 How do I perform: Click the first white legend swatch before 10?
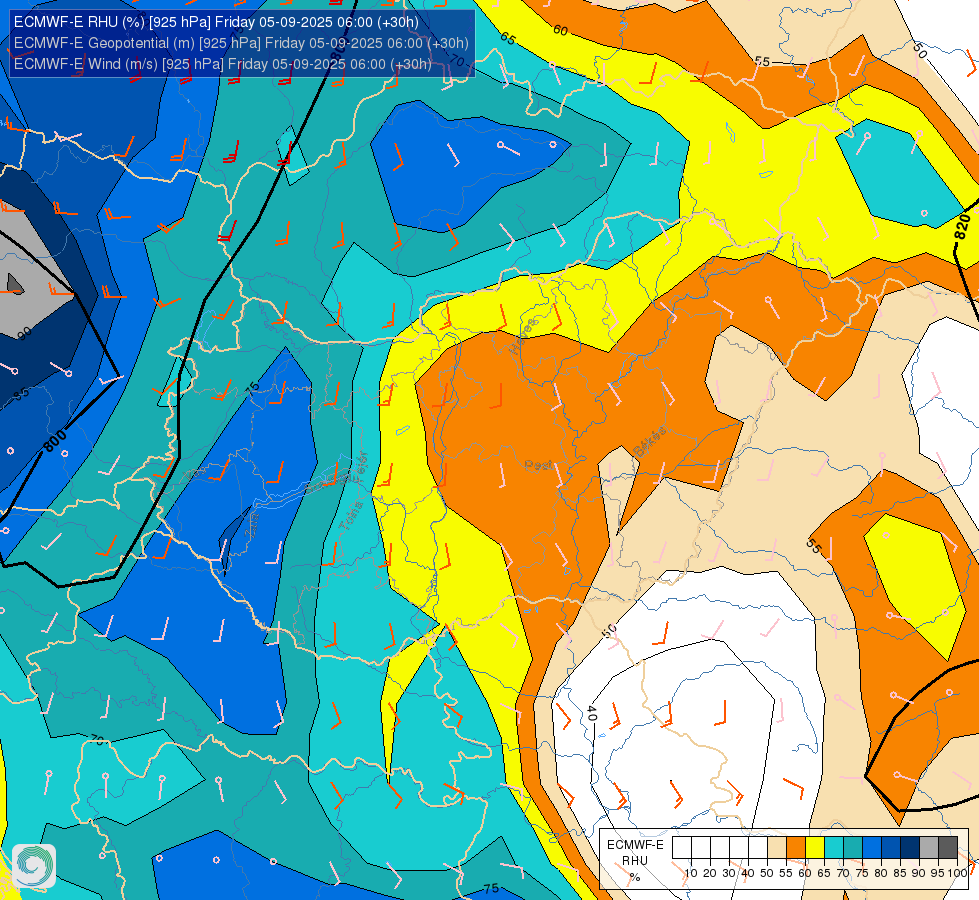tap(682, 848)
